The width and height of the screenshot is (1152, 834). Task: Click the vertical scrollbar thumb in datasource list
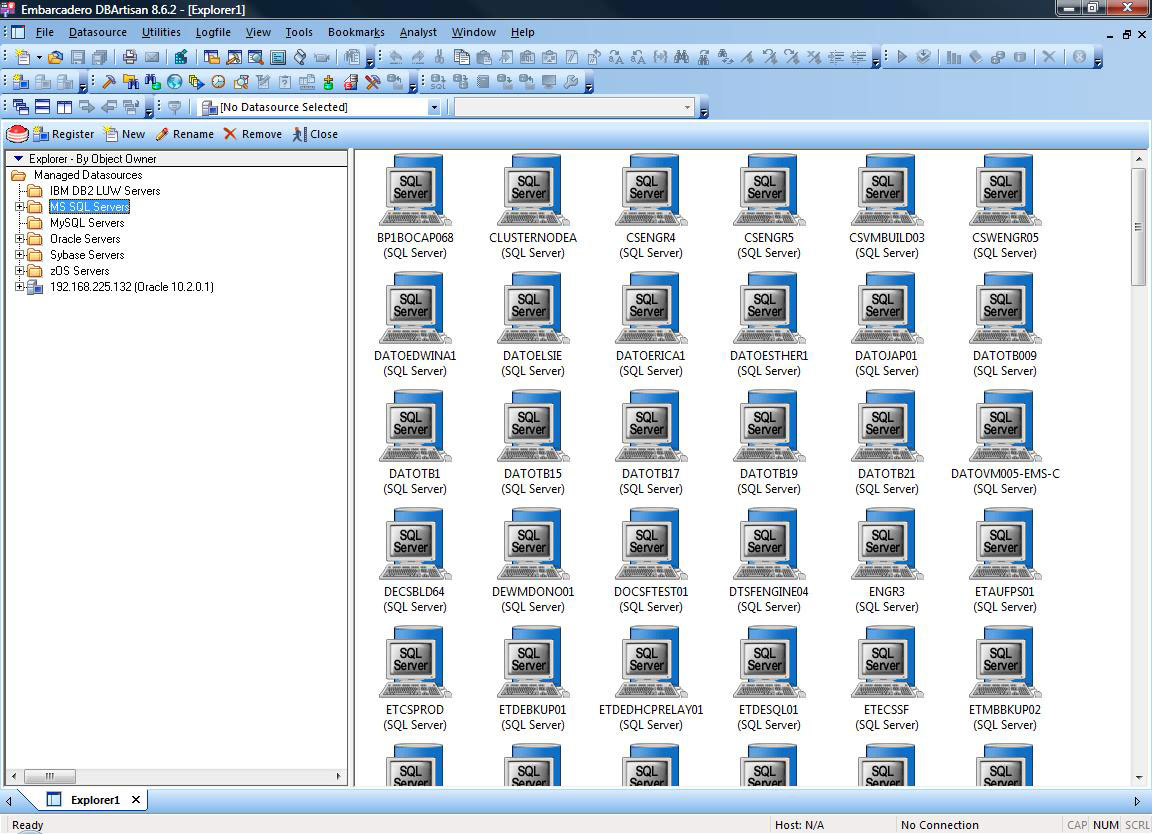coord(1138,227)
